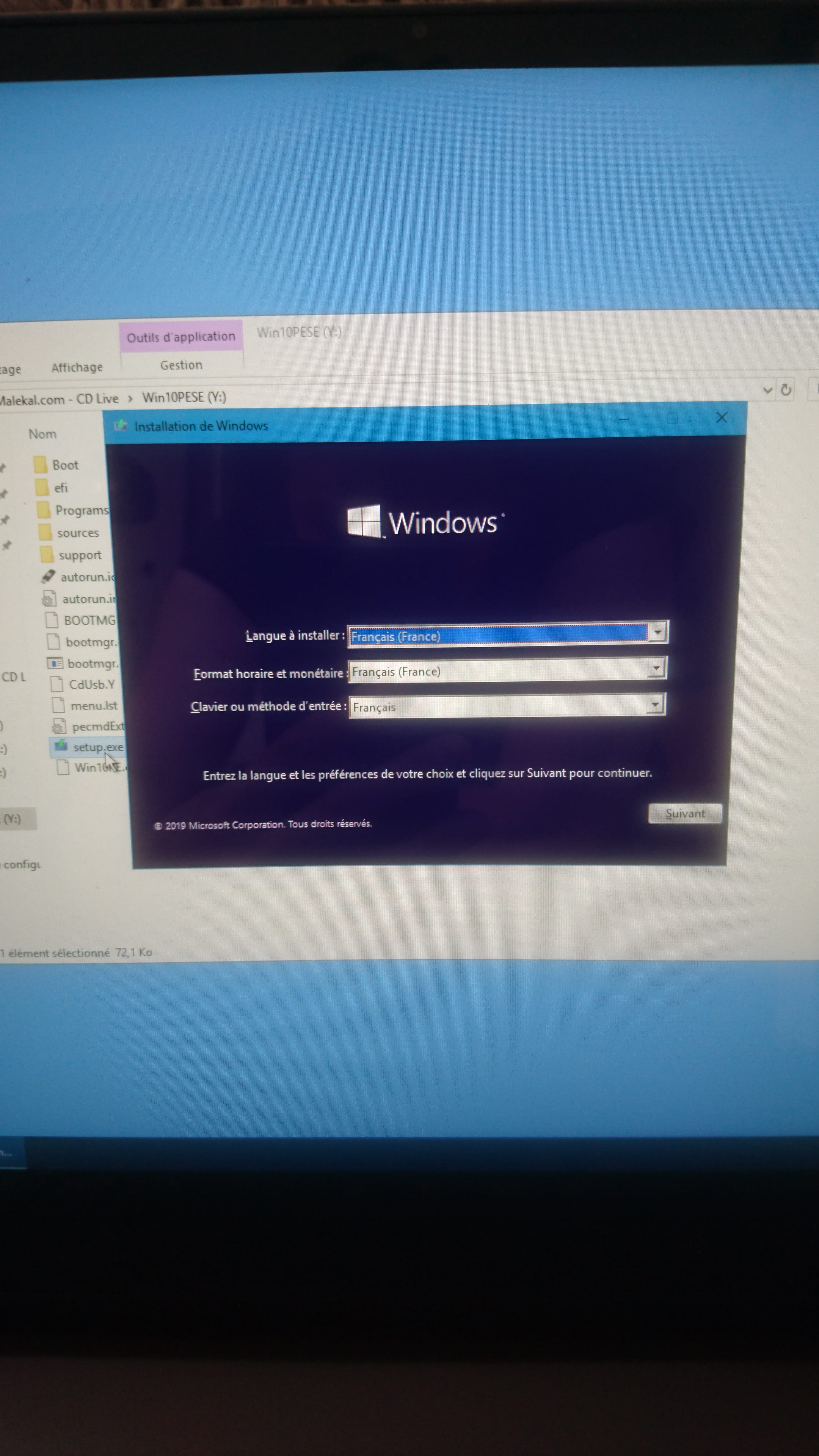
Task: Open the Format horaire et monétaire dropdown
Action: pos(656,668)
